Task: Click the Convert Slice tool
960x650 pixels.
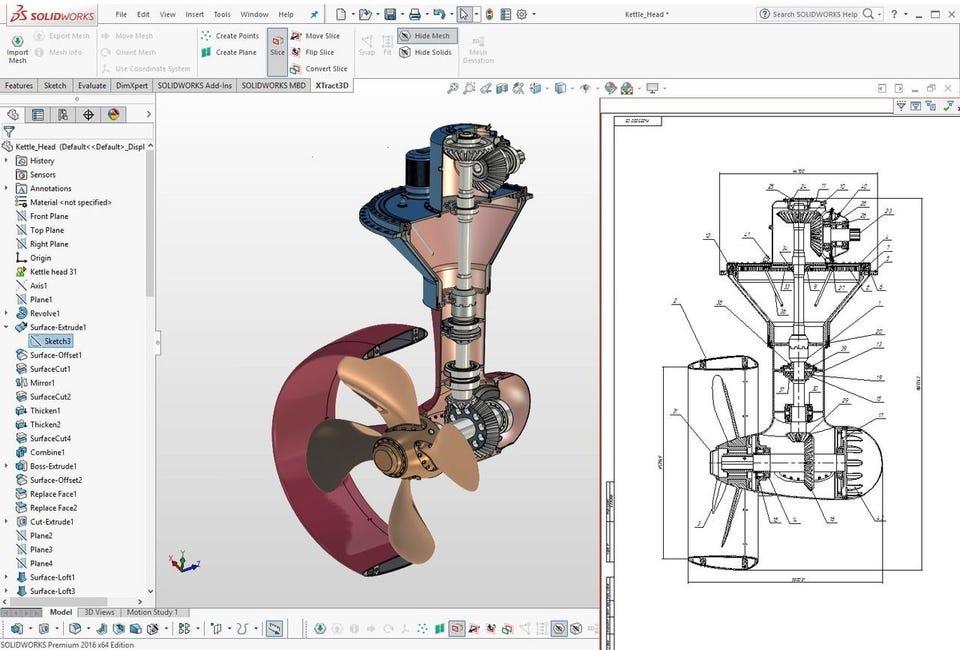Action: pos(318,69)
